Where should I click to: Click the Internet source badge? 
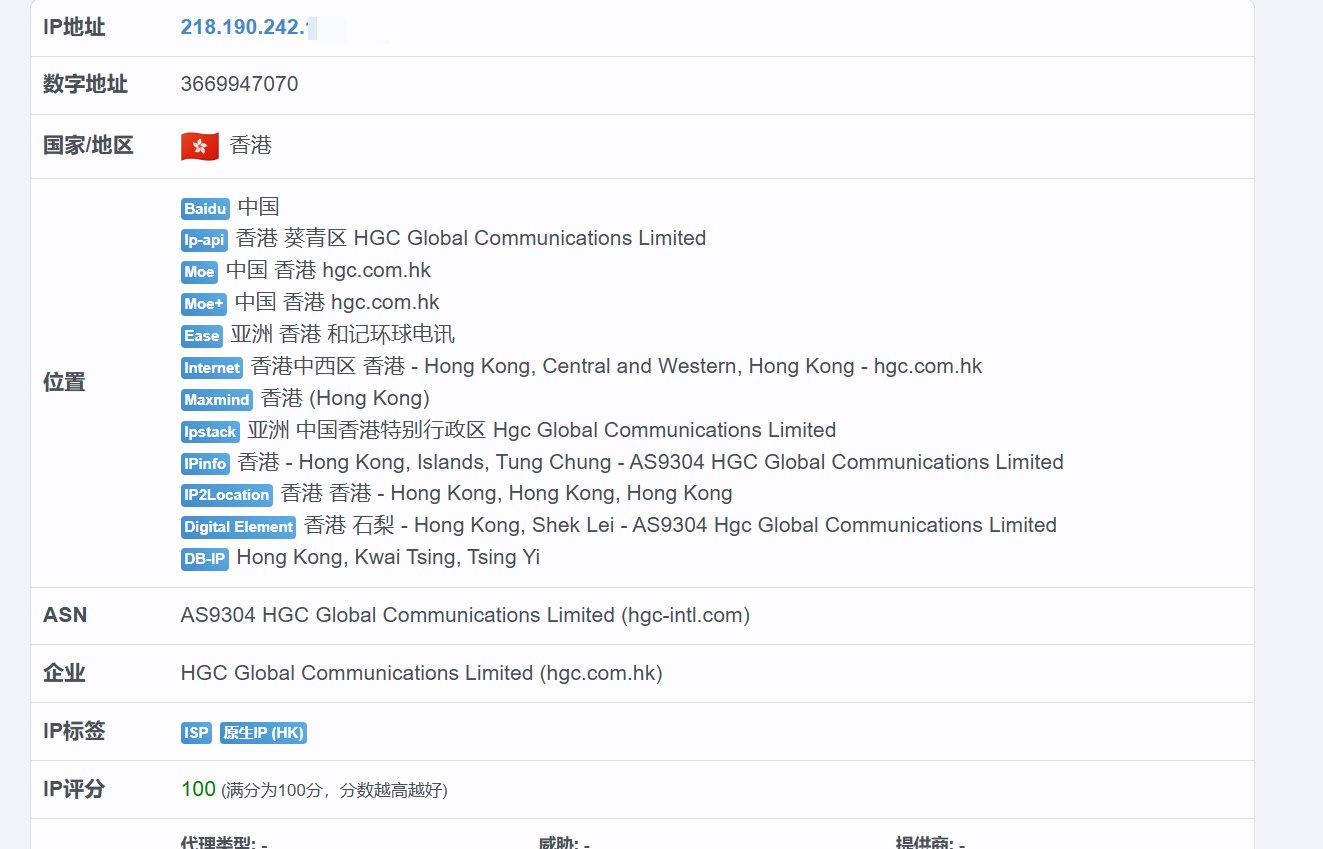212,368
